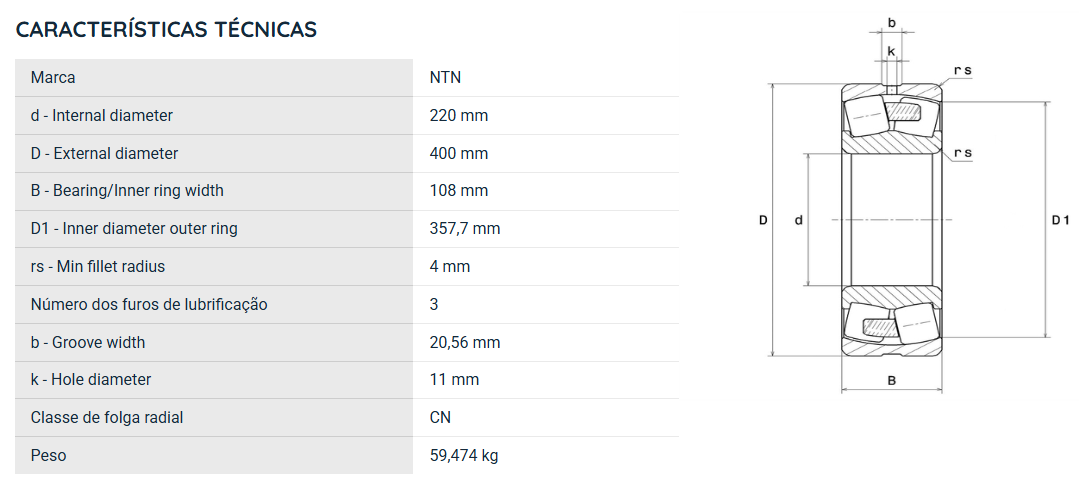Image resolution: width=1081 pixels, height=488 pixels.
Task: Click the D1 dimension label in diagram
Action: pos(1060,221)
